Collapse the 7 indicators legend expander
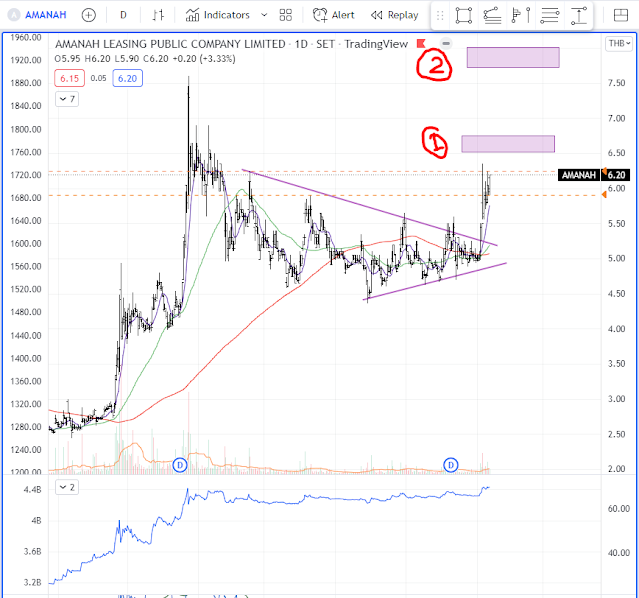 point(67,99)
